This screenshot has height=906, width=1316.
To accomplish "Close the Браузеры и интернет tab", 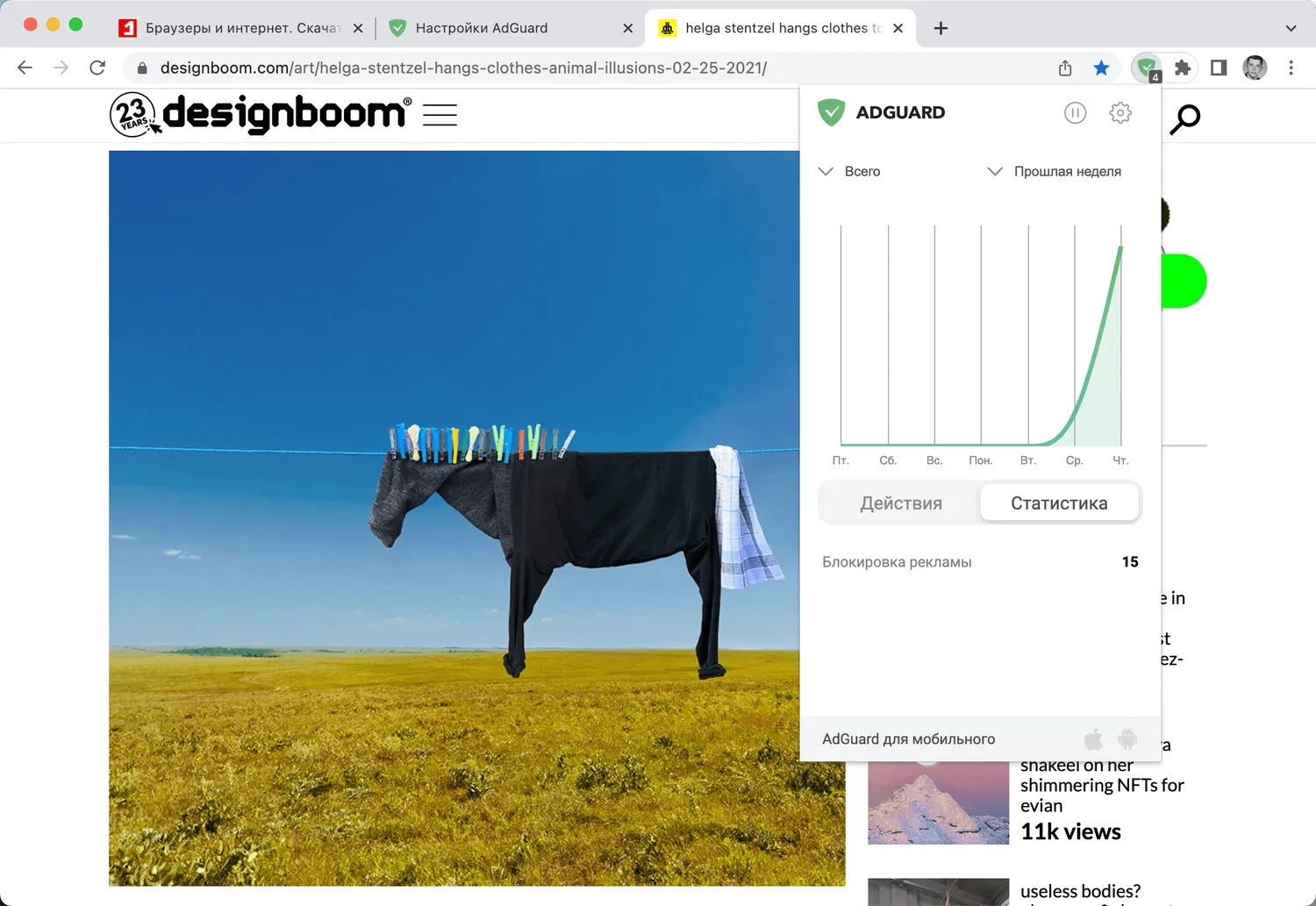I will (x=358, y=28).
